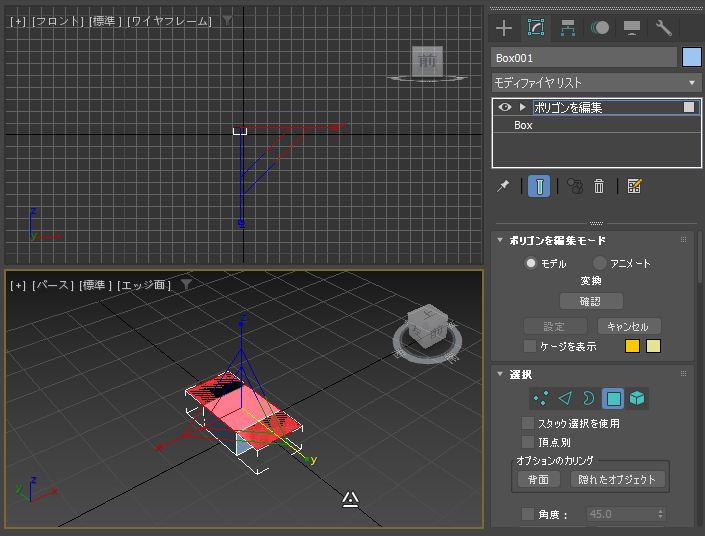The width and height of the screenshot is (705, 536).
Task: Open the Display command panel tab
Action: (x=632, y=28)
